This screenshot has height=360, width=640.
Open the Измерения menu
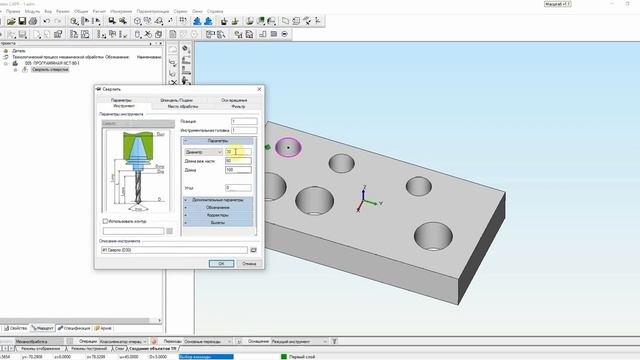121,11
